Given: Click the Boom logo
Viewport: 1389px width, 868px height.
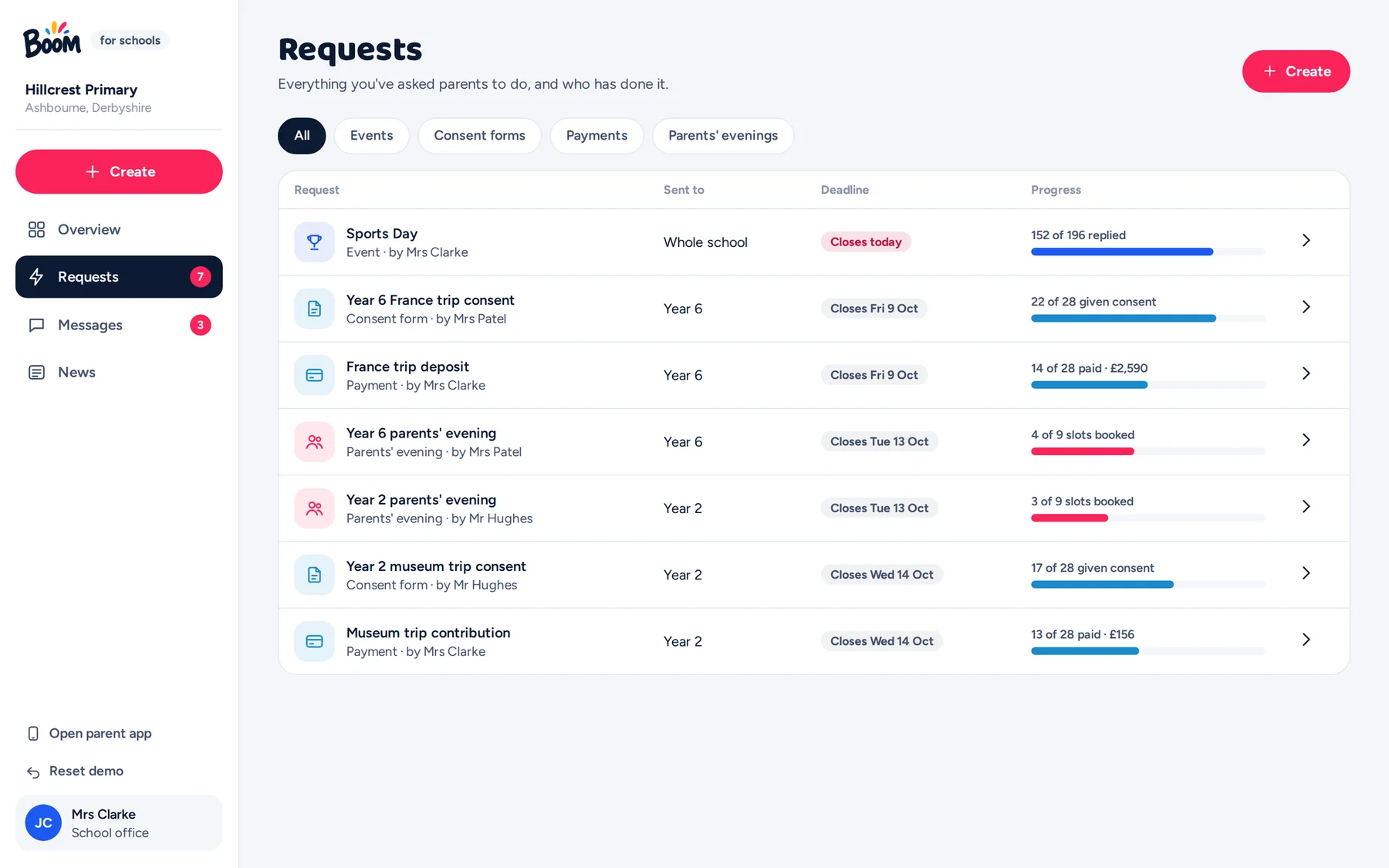Looking at the screenshot, I should point(52,40).
